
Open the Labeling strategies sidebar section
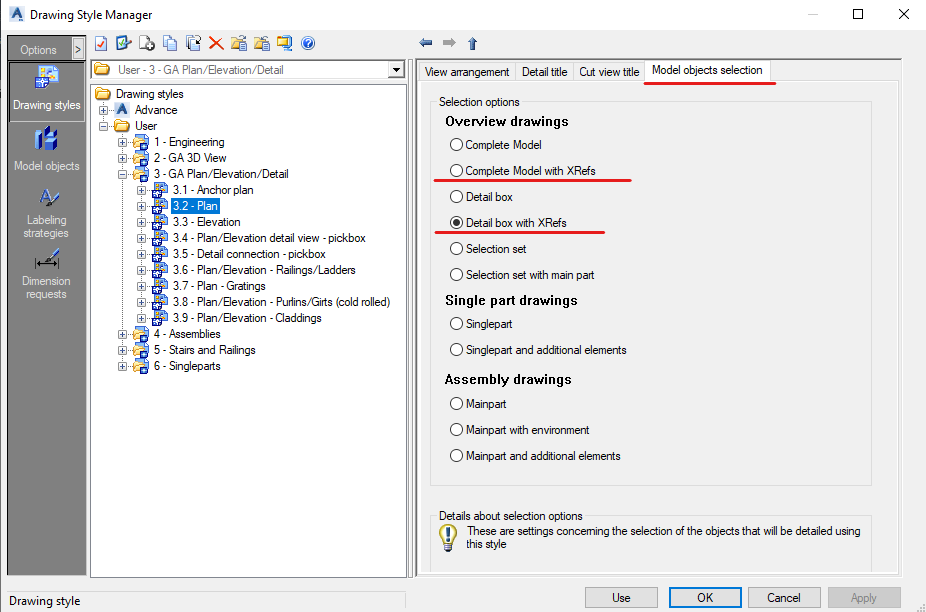47,213
